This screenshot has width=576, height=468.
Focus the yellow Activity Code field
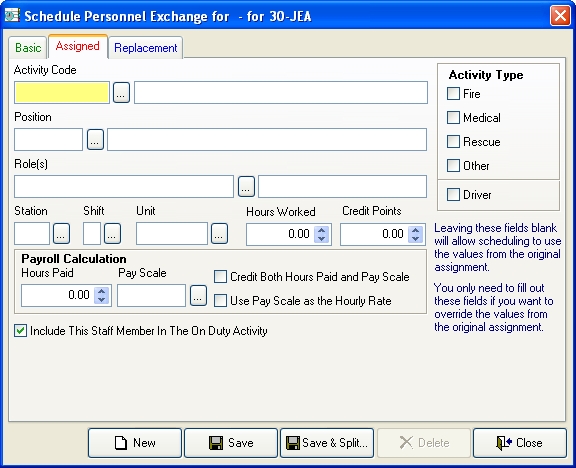(x=62, y=93)
